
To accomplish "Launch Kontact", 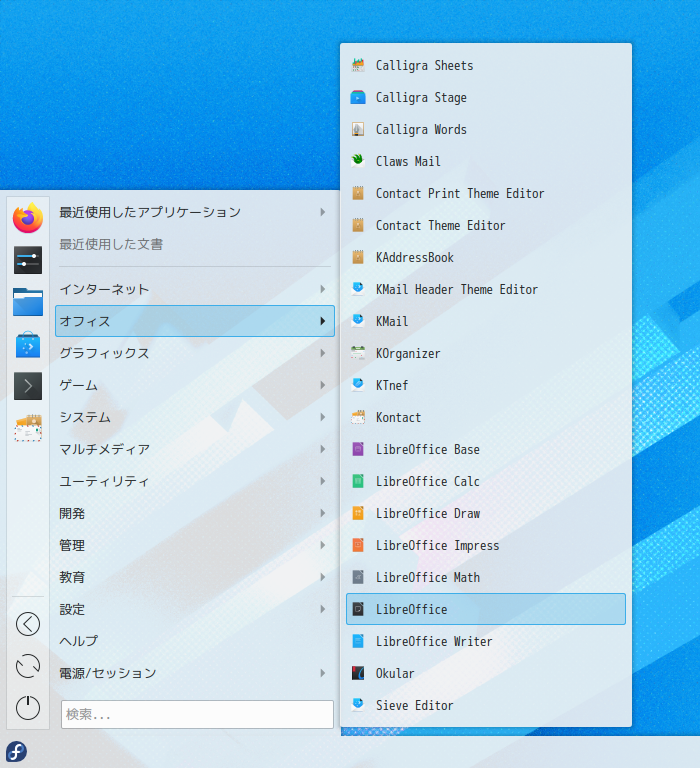I will (486, 417).
